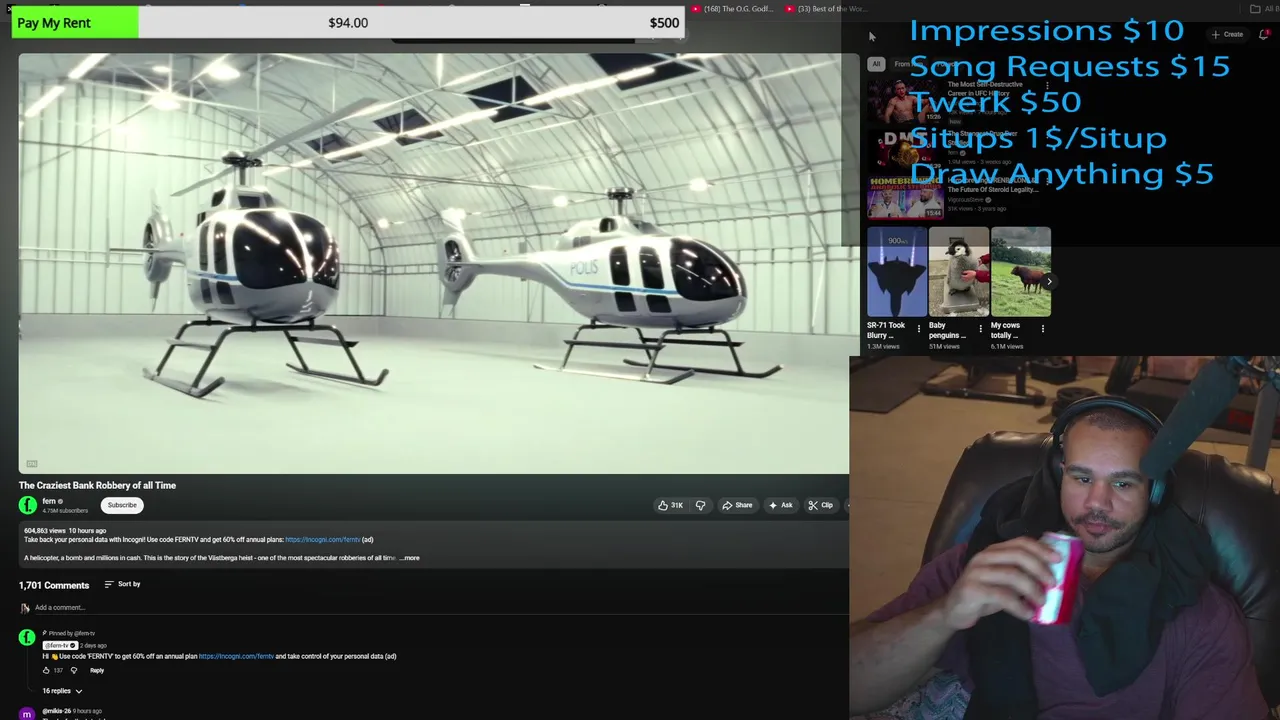Open Future Of Steroid Legality video thumbnail

click(905, 198)
